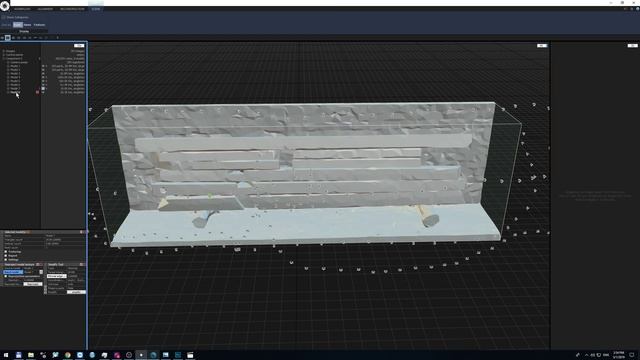Open the Result model dropdown arrow
Image resolution: width=640 pixels, height=360 pixels.
(41, 272)
